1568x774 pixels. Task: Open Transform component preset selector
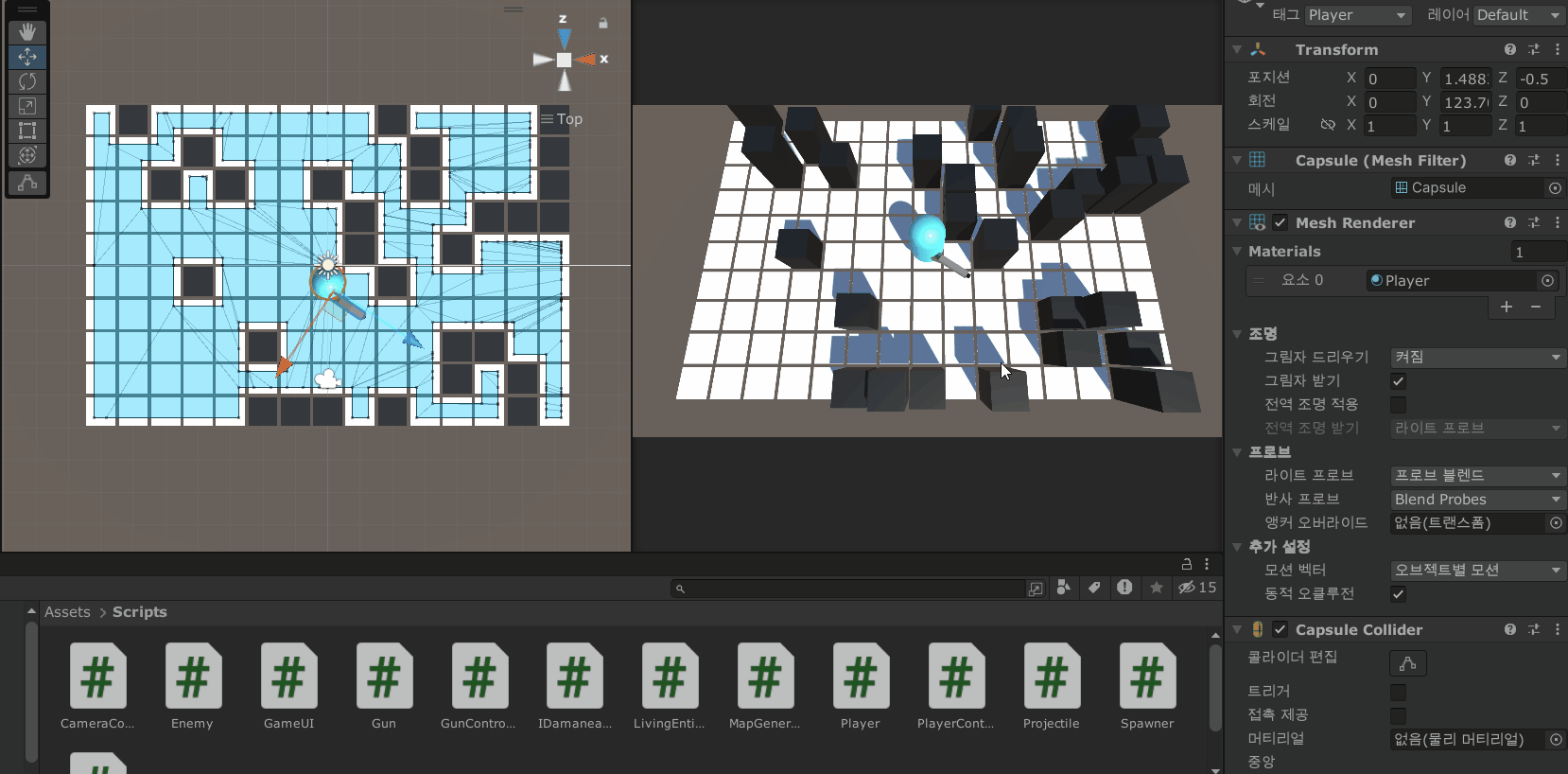coord(1534,49)
